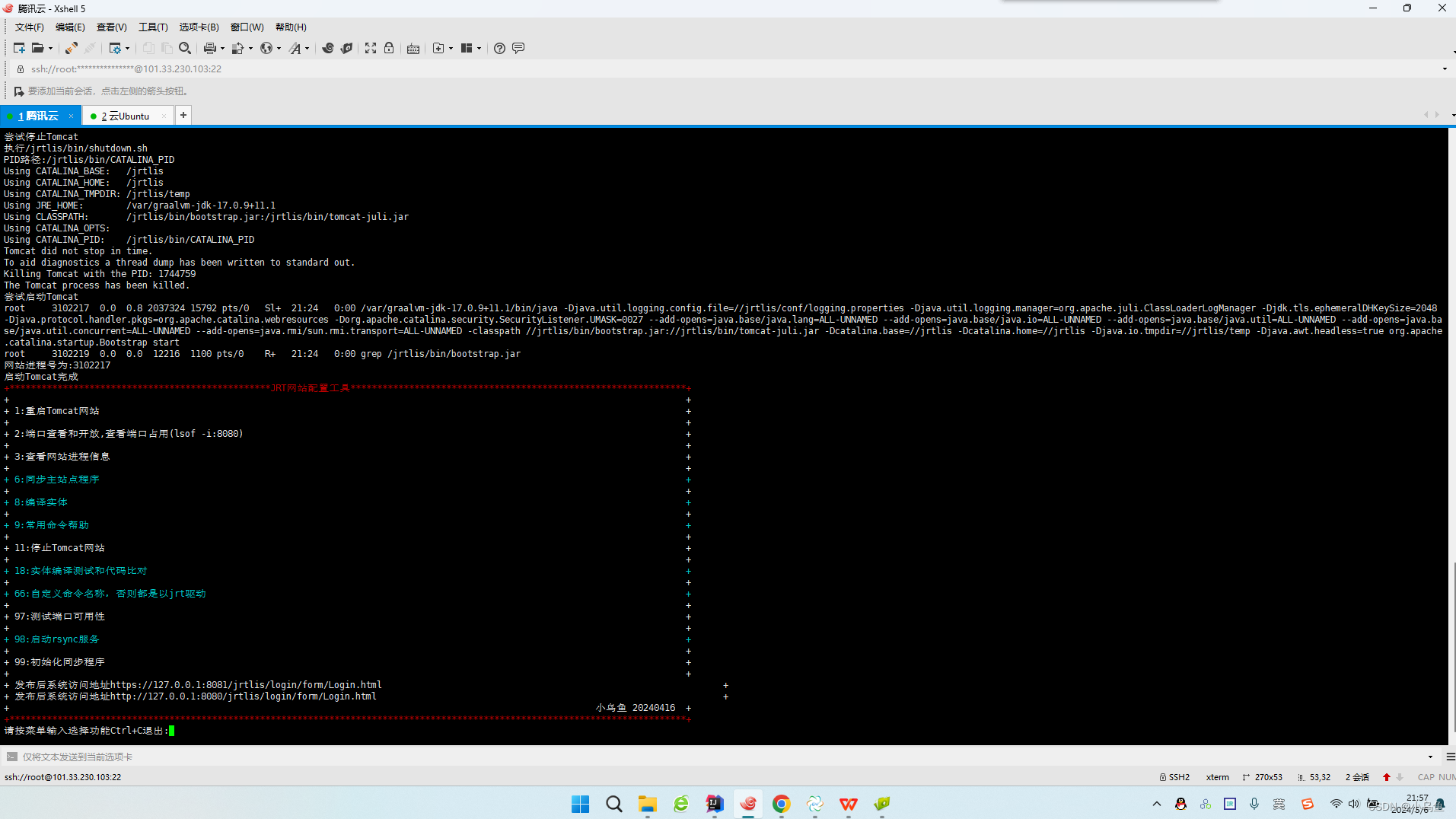Expand the Properties icon dropdown arrow
The height and width of the screenshot is (819, 1456).
click(x=127, y=48)
